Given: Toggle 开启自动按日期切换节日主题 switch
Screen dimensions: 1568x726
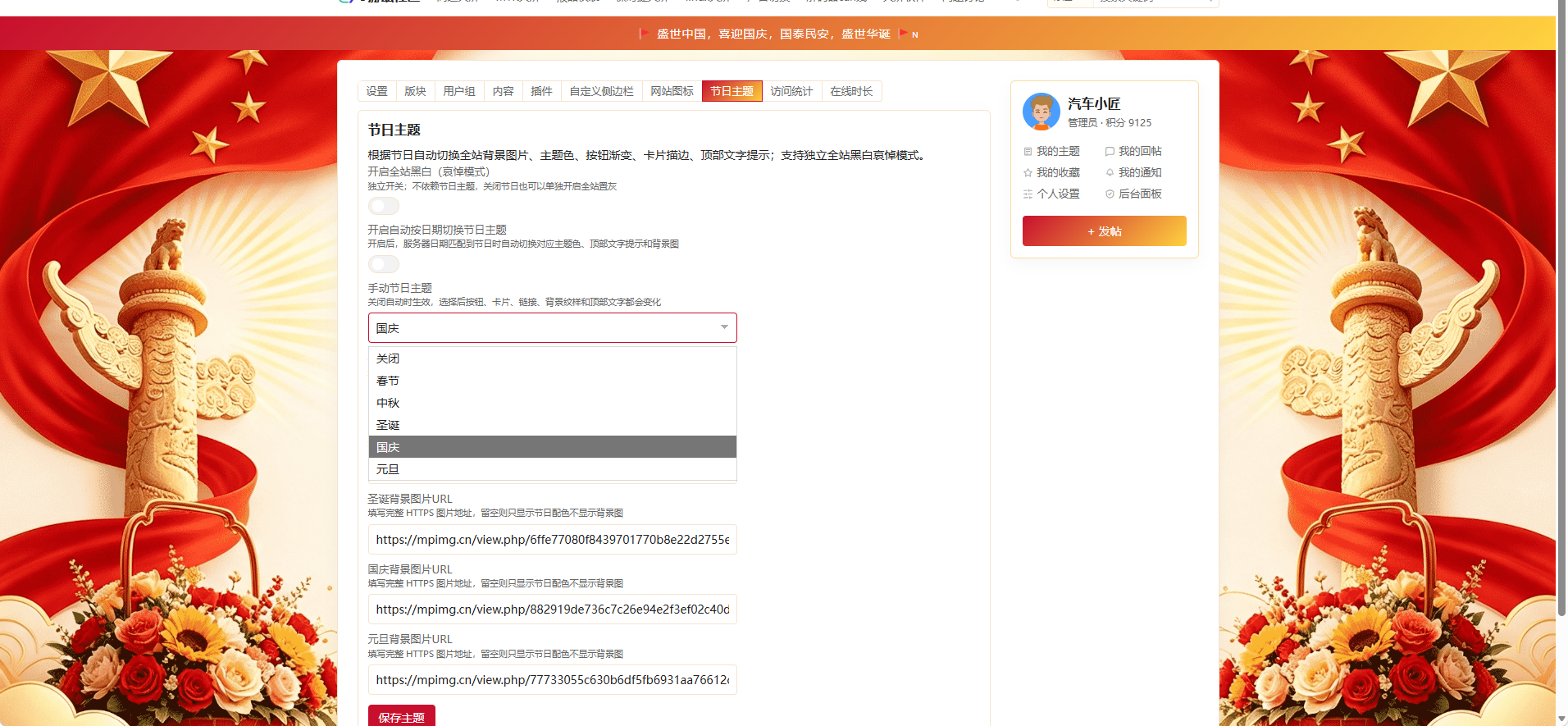Looking at the screenshot, I should point(384,264).
